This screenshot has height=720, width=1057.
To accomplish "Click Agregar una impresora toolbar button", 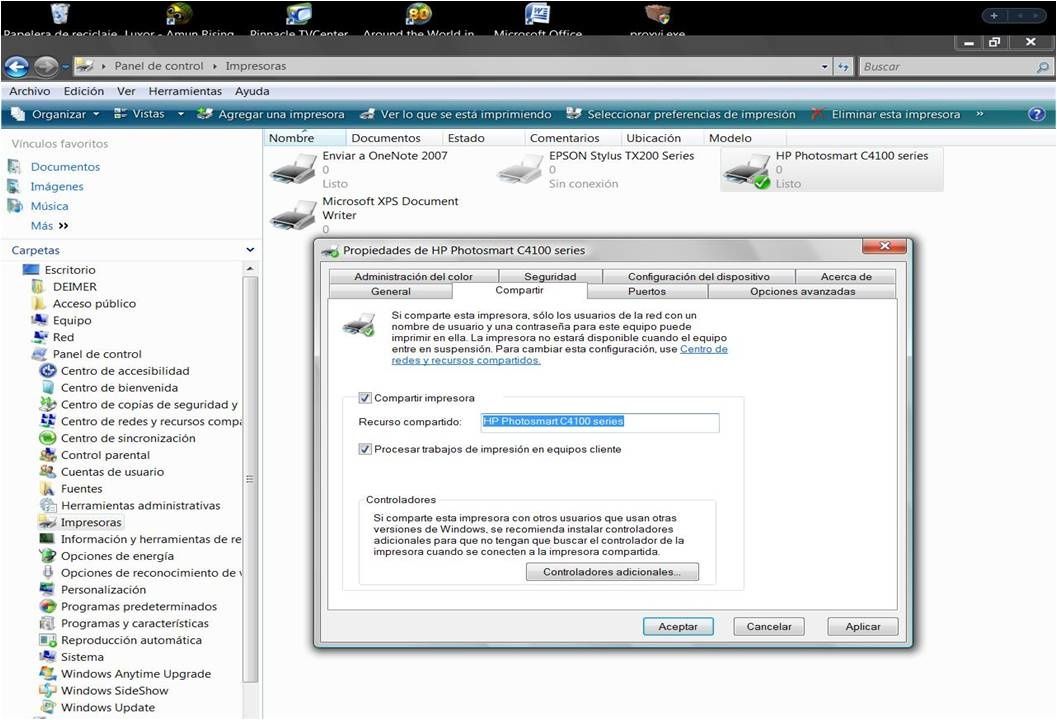I will pos(271,114).
